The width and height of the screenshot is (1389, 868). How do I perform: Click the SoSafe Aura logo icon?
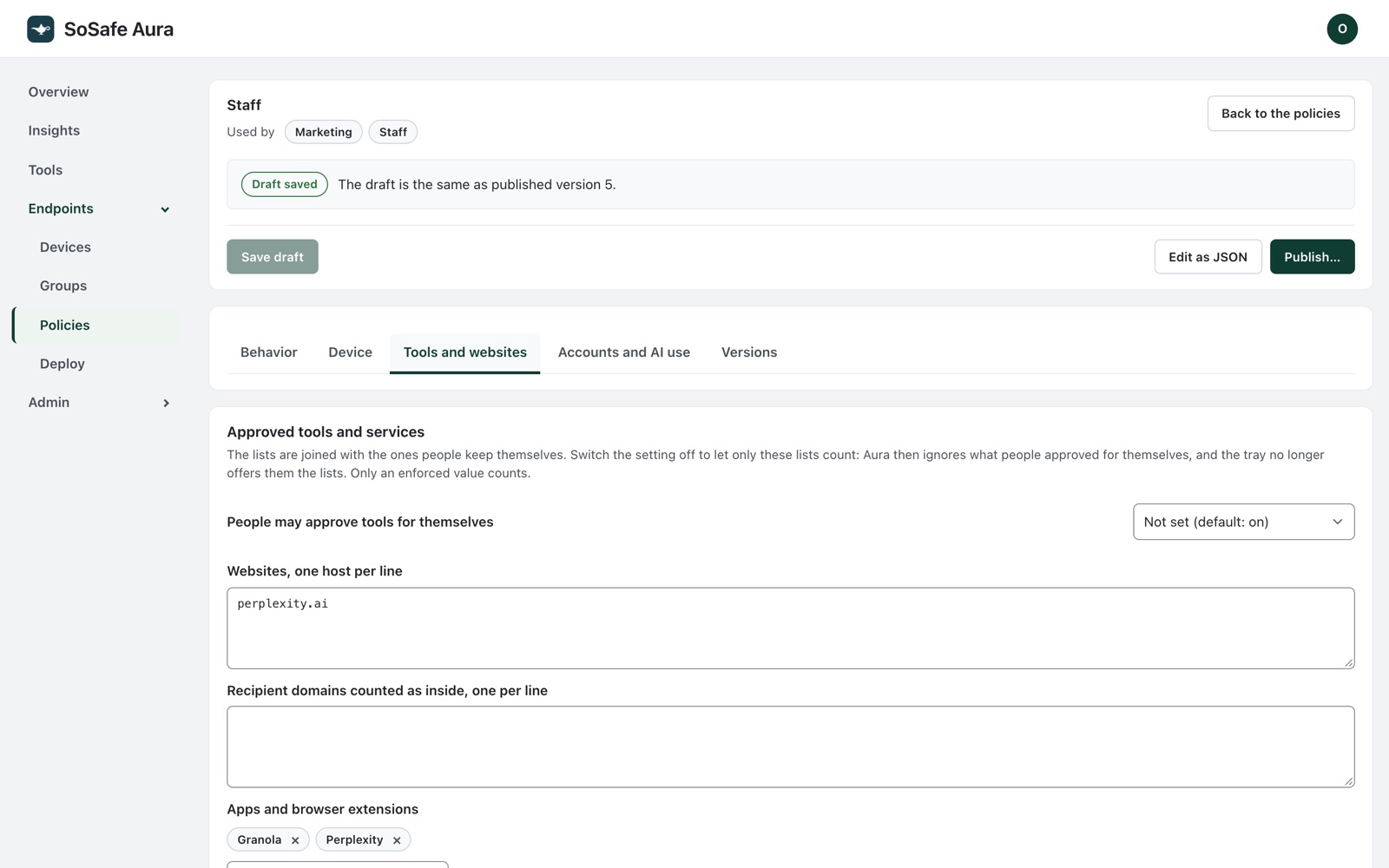[x=41, y=29]
